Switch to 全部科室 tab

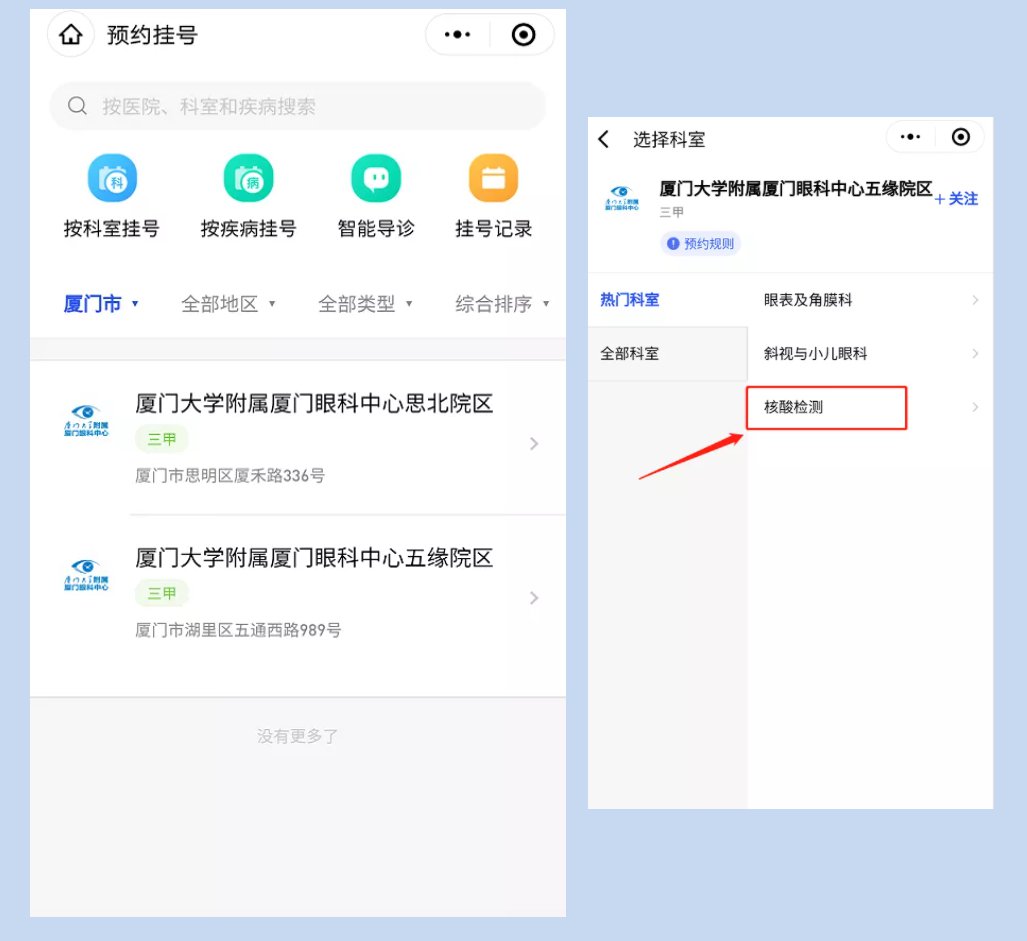pos(630,354)
